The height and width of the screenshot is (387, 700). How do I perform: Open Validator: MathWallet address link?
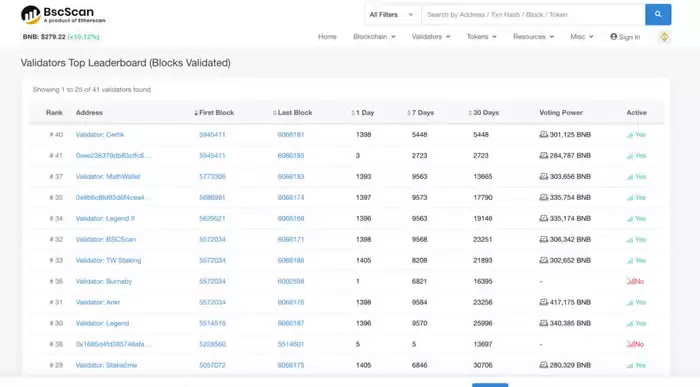coord(108,177)
